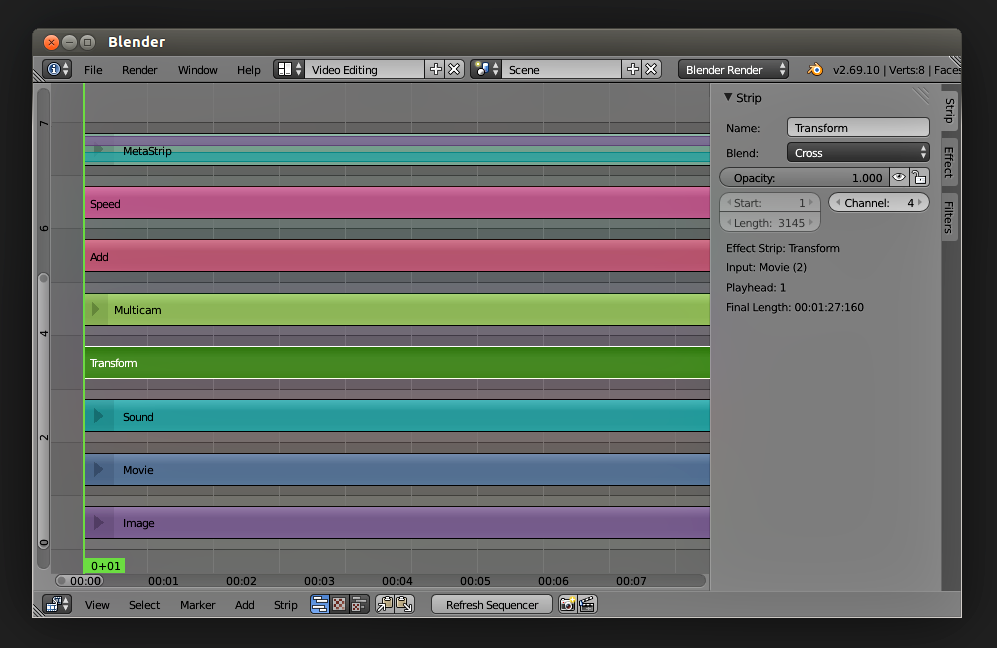Switch to Sequencer view mode
Viewport: 997px width, 648px height.
point(320,604)
